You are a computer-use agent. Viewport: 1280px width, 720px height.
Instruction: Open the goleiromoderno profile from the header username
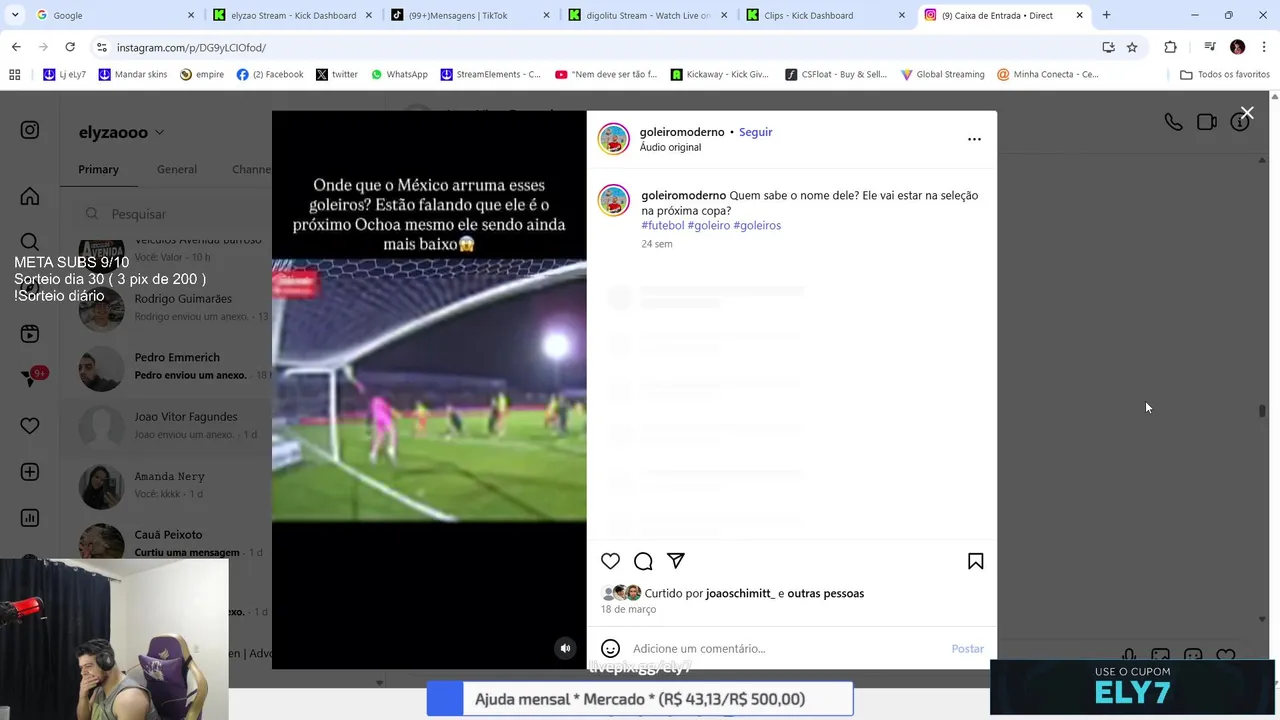tap(682, 132)
